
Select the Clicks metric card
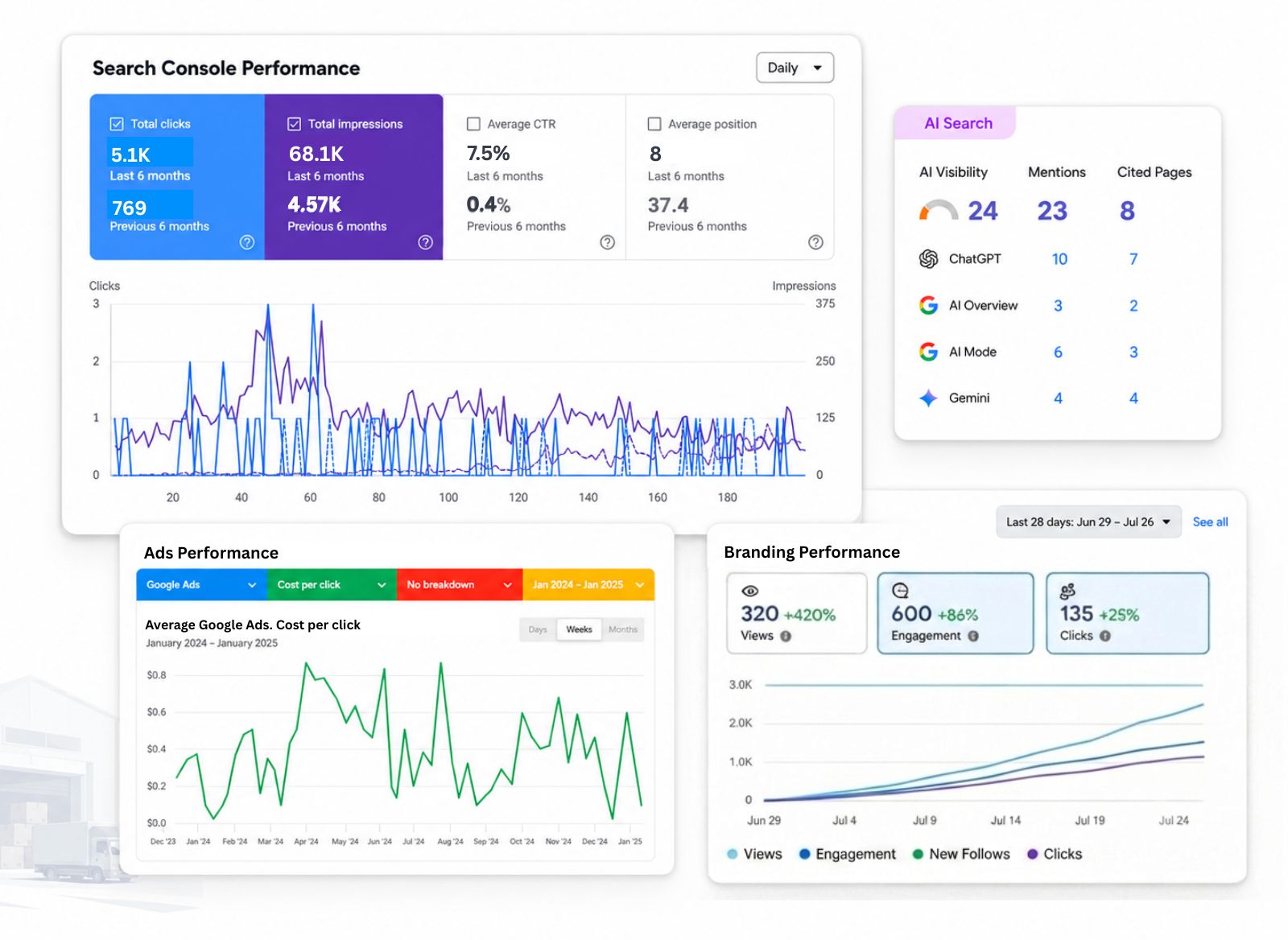[x=1127, y=613]
